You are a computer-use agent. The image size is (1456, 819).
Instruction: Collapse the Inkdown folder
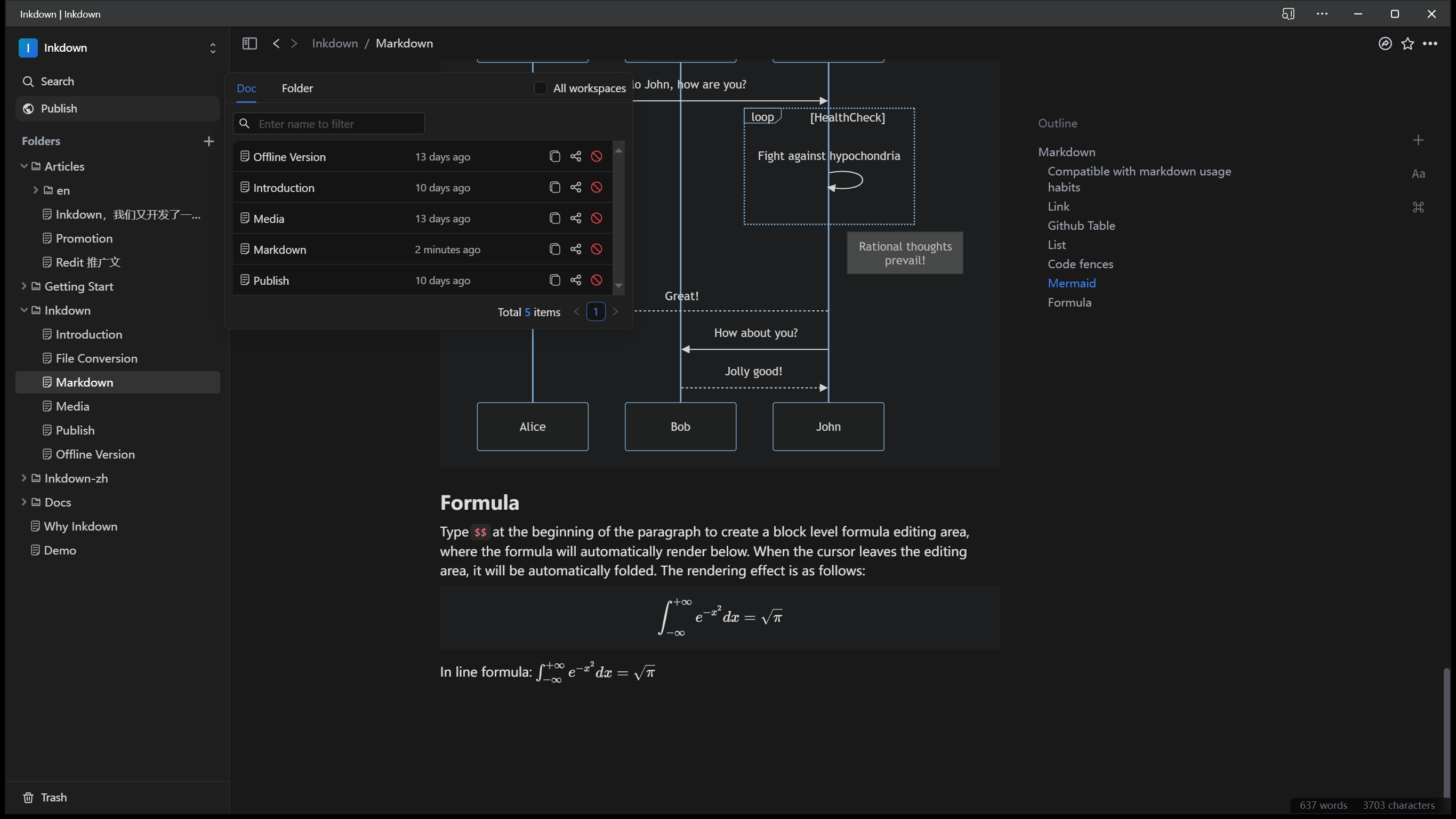coord(24,310)
